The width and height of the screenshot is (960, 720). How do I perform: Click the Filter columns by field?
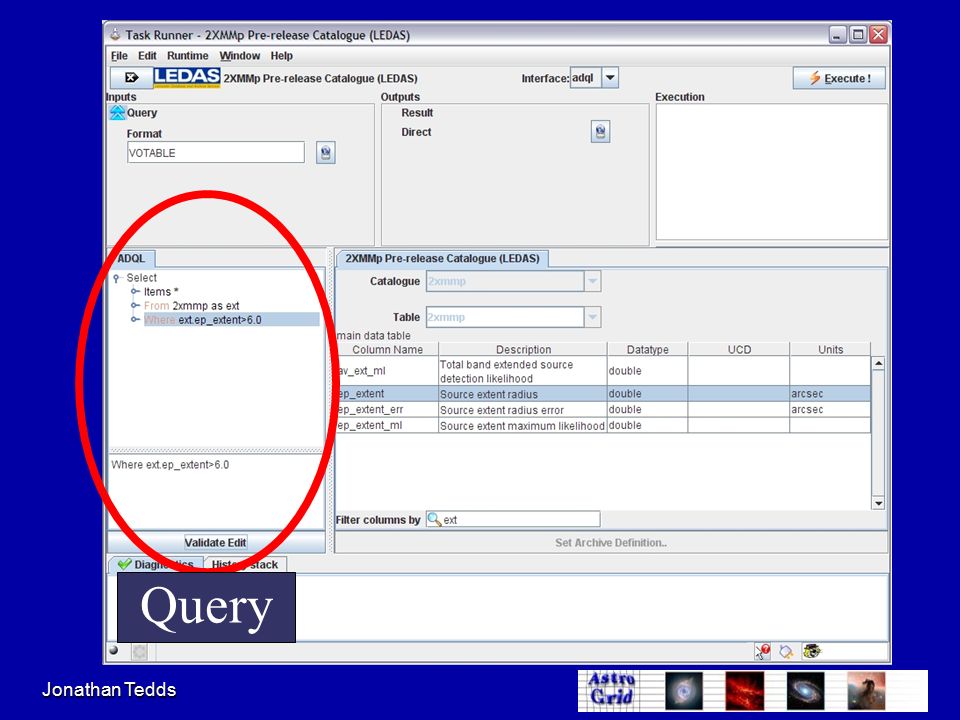pos(513,519)
